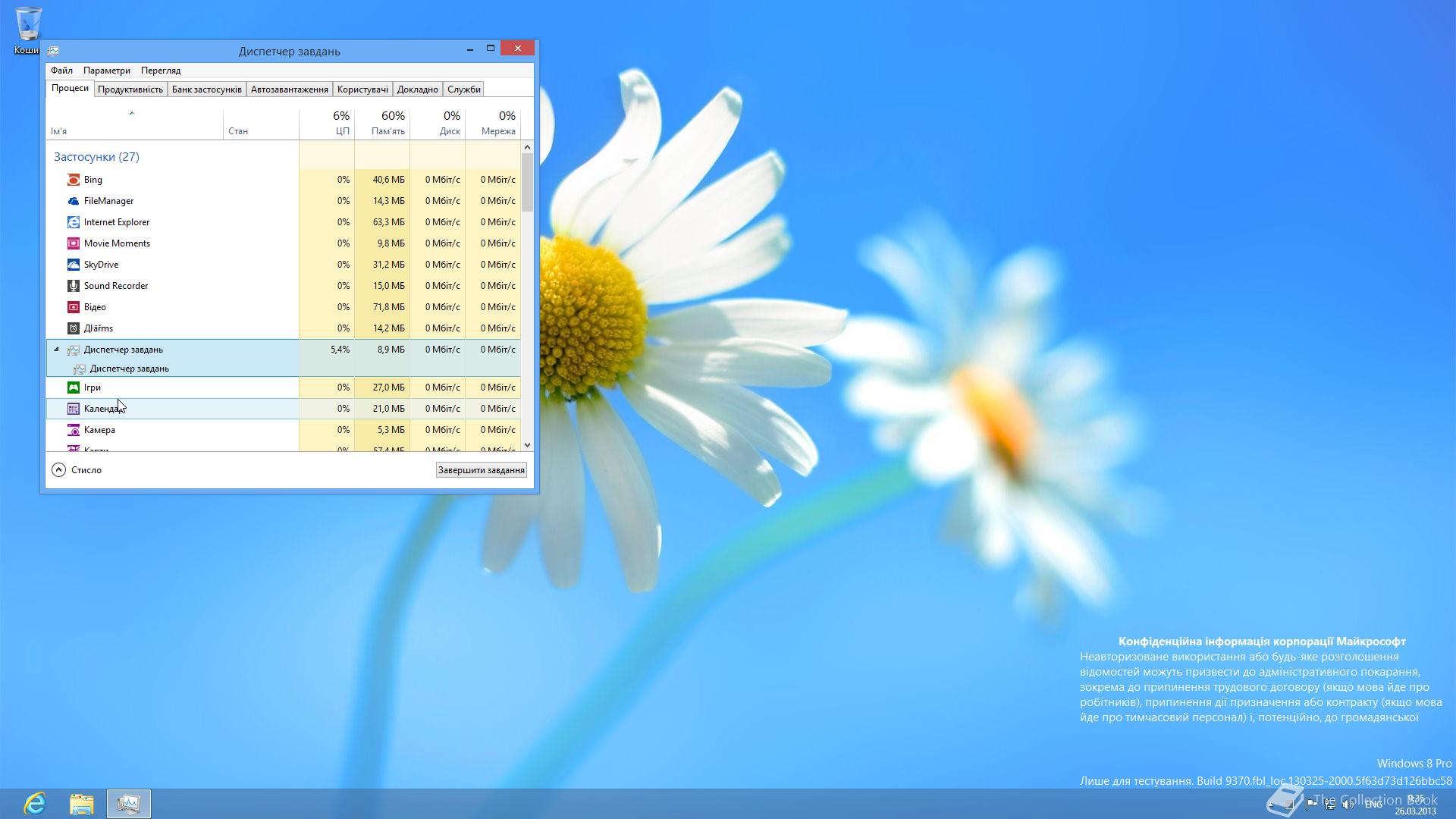Select the Movie Moments process name
The height and width of the screenshot is (819, 1456).
(117, 243)
